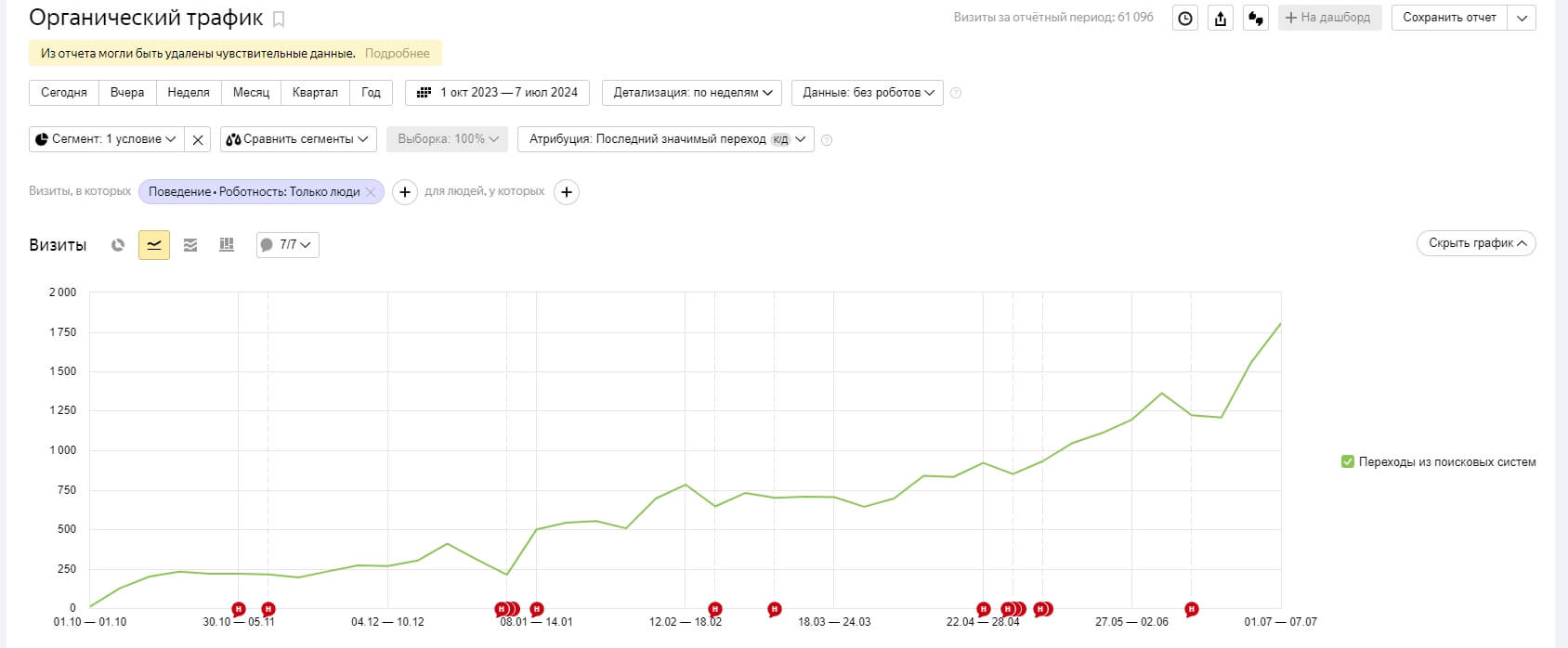Open the Подробнее link in notice
The image size is (1568, 648).
point(397,54)
